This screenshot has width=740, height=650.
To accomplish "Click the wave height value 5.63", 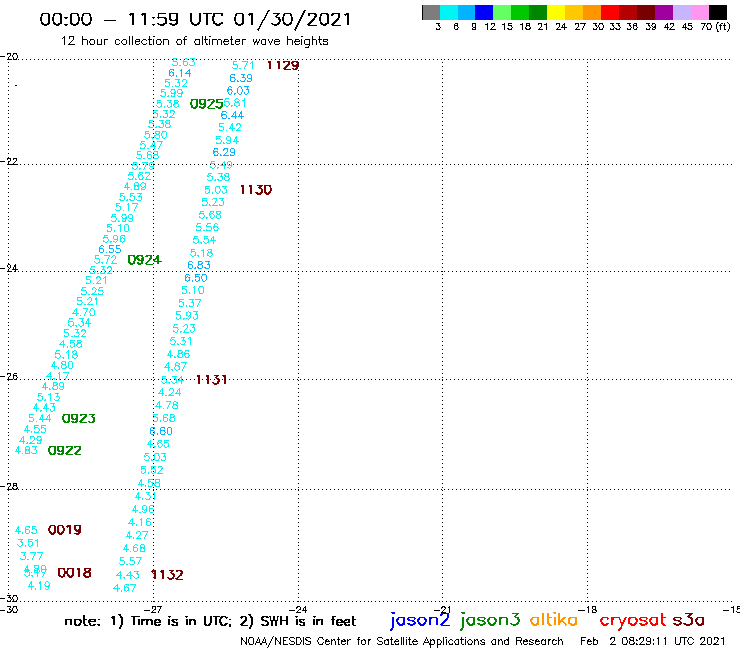I will pos(184,62).
